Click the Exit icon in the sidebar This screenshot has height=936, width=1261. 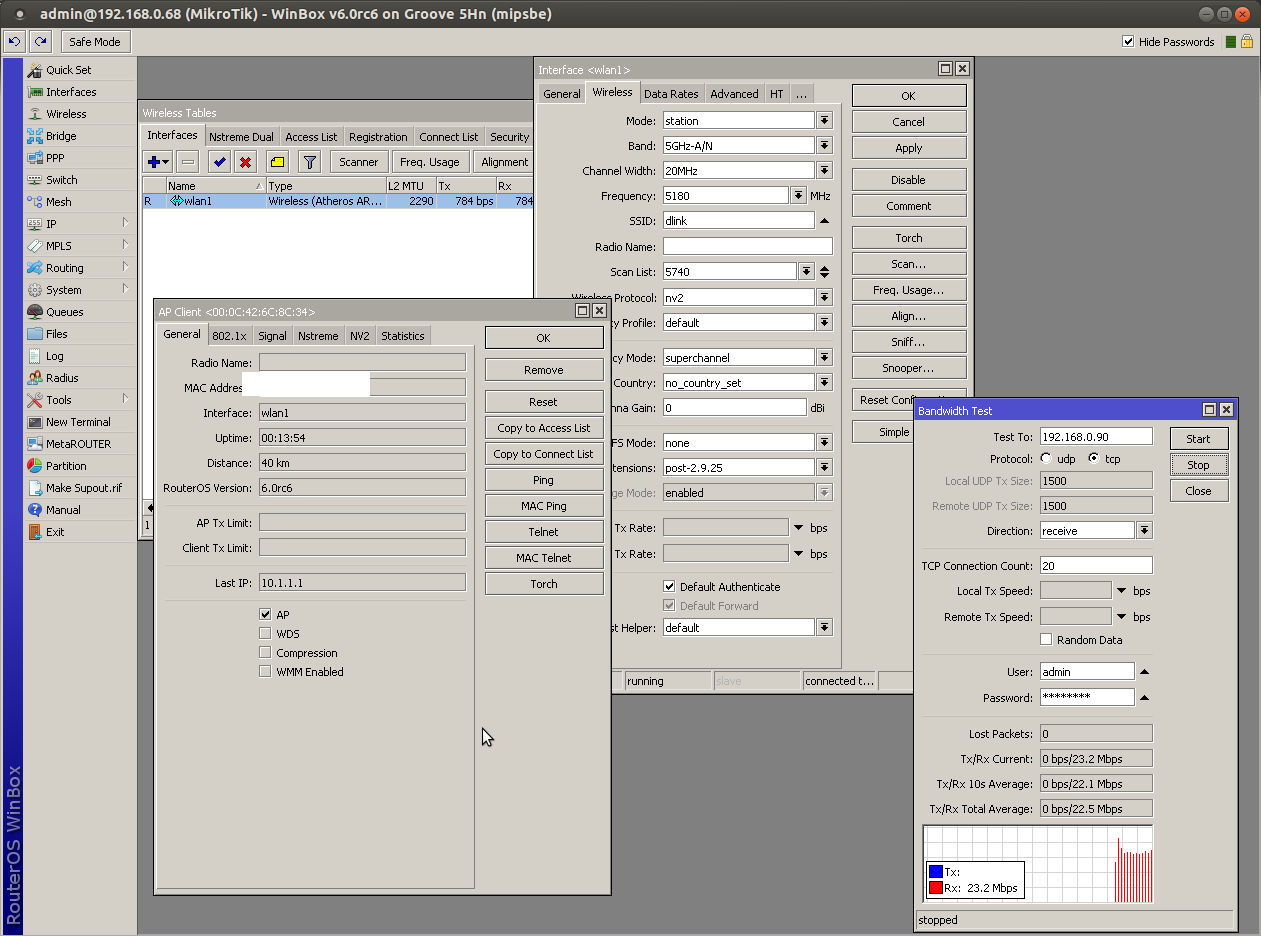(x=35, y=532)
